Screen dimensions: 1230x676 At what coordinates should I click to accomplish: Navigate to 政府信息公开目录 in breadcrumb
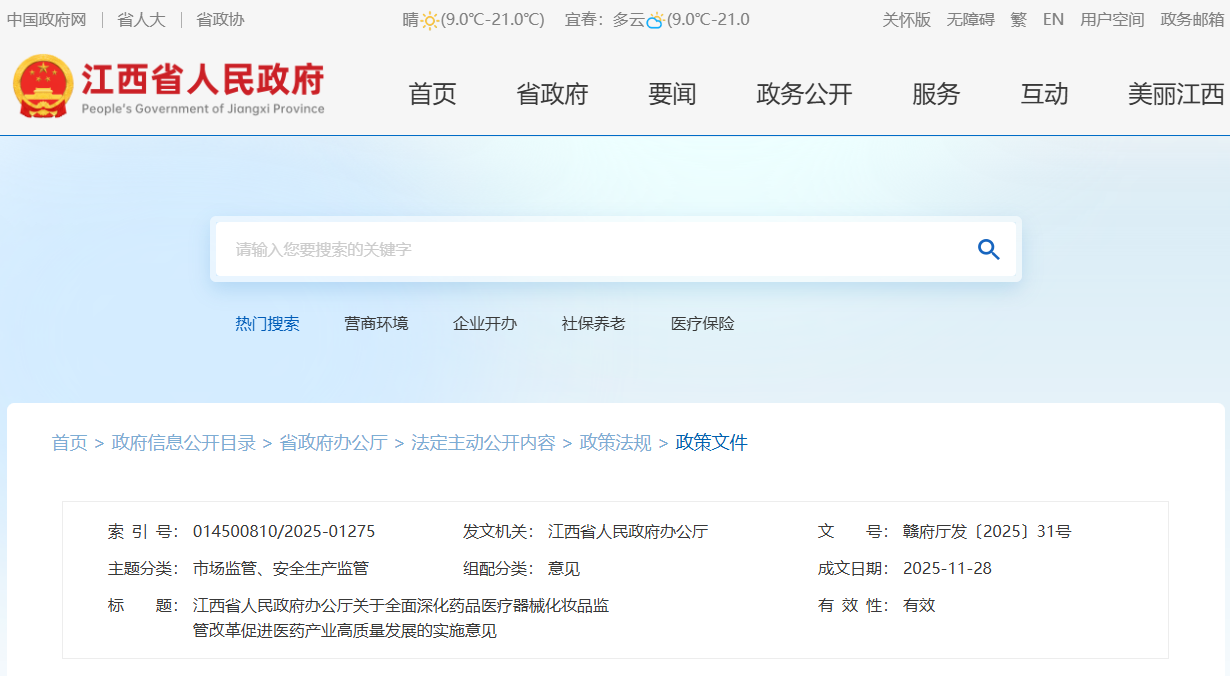pos(184,443)
